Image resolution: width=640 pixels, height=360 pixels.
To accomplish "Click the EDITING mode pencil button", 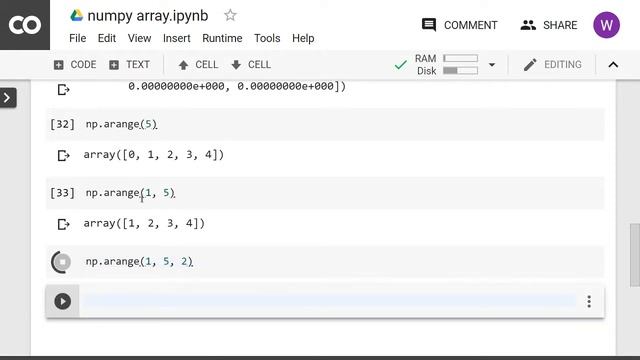I will 553,64.
